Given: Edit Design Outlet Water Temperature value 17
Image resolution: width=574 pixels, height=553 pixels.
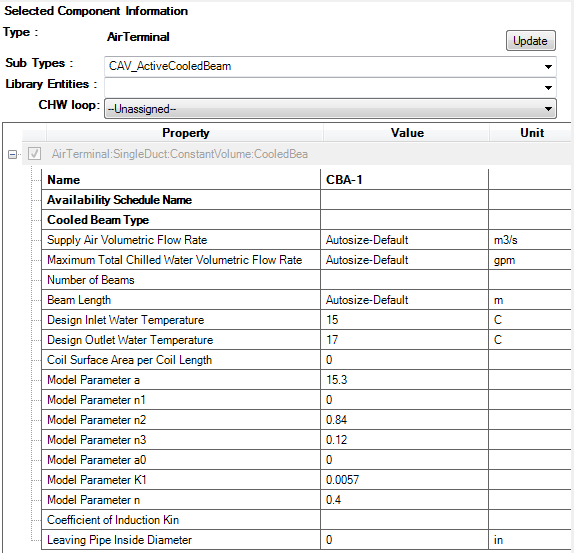Looking at the screenshot, I should point(404,340).
